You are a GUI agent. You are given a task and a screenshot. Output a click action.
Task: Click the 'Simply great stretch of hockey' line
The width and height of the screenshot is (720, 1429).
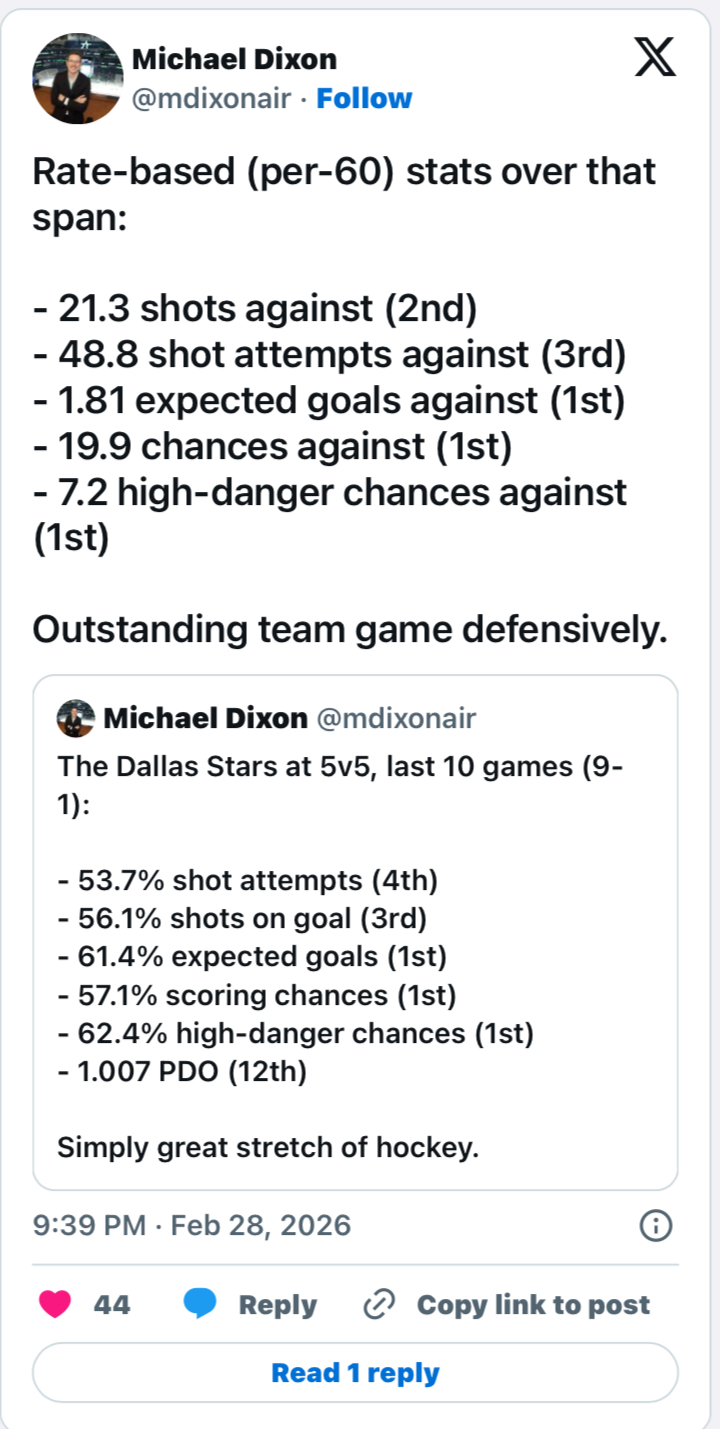268,1146
